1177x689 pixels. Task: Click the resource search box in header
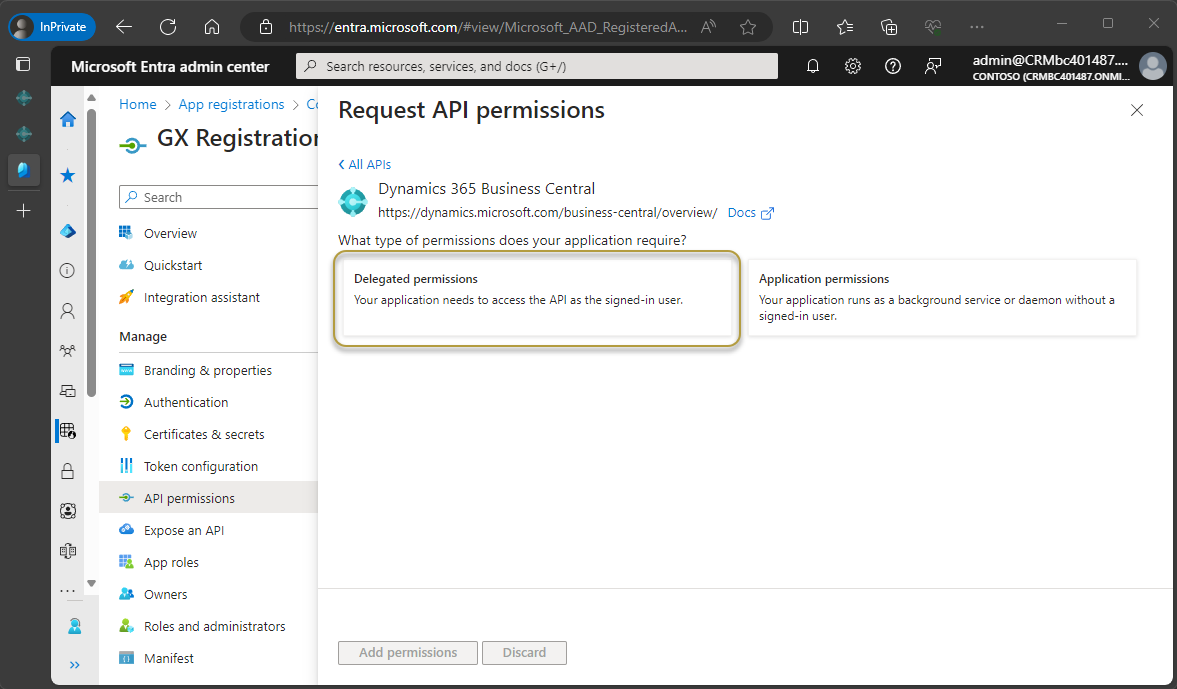coord(537,66)
